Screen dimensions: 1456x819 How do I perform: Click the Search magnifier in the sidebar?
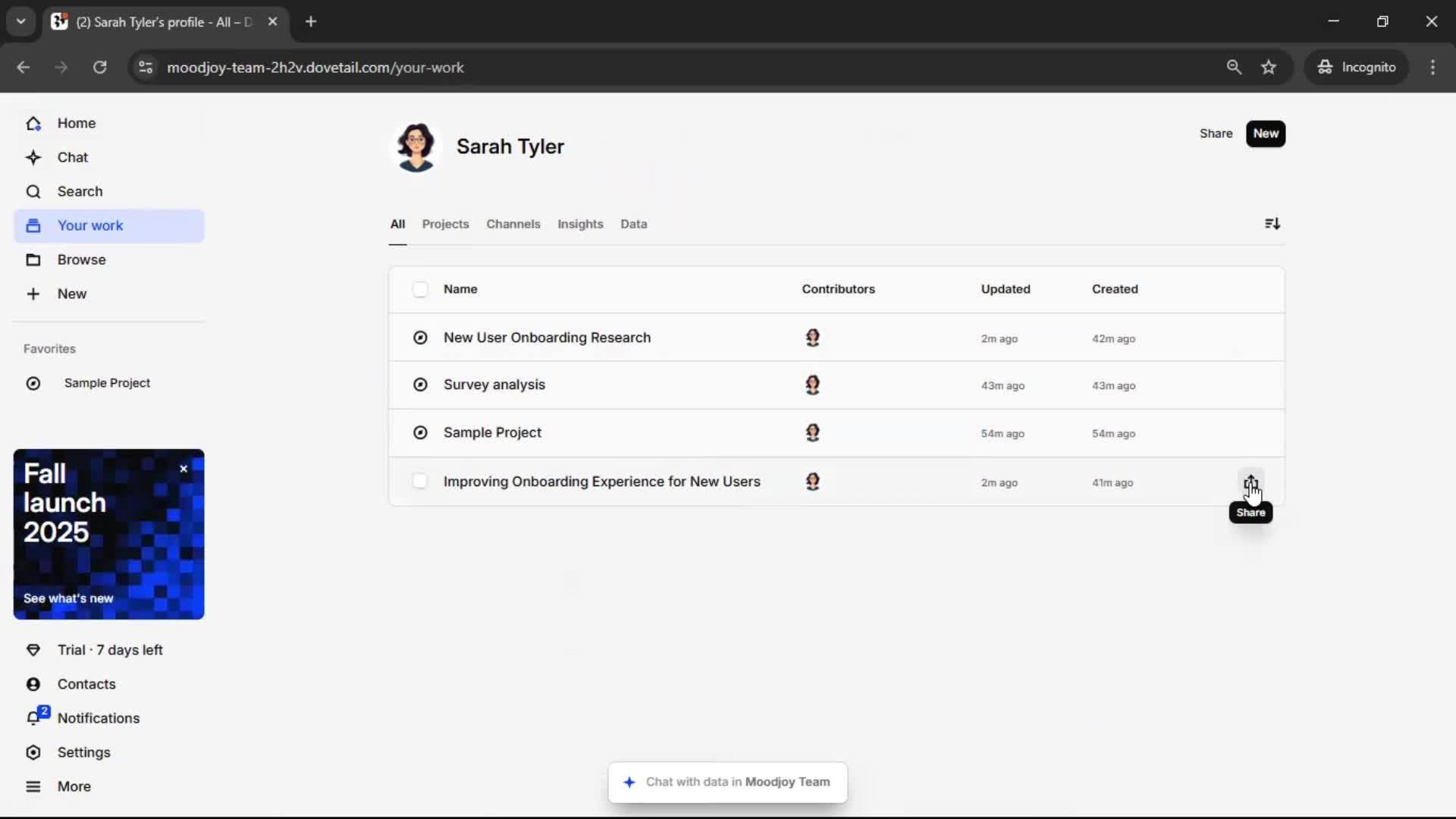(33, 192)
